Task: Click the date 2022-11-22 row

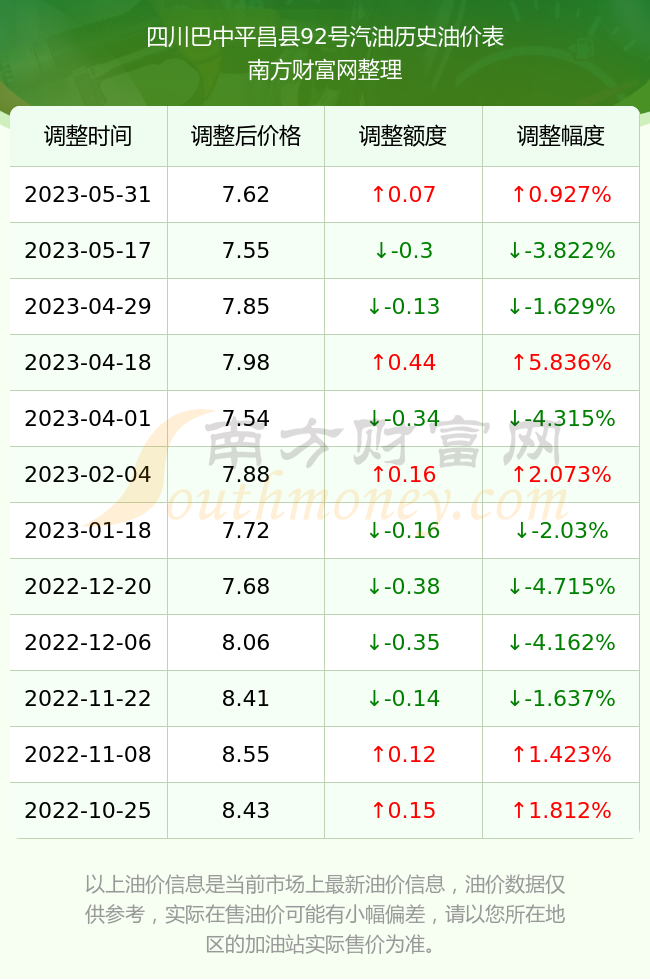Action: tap(324, 699)
